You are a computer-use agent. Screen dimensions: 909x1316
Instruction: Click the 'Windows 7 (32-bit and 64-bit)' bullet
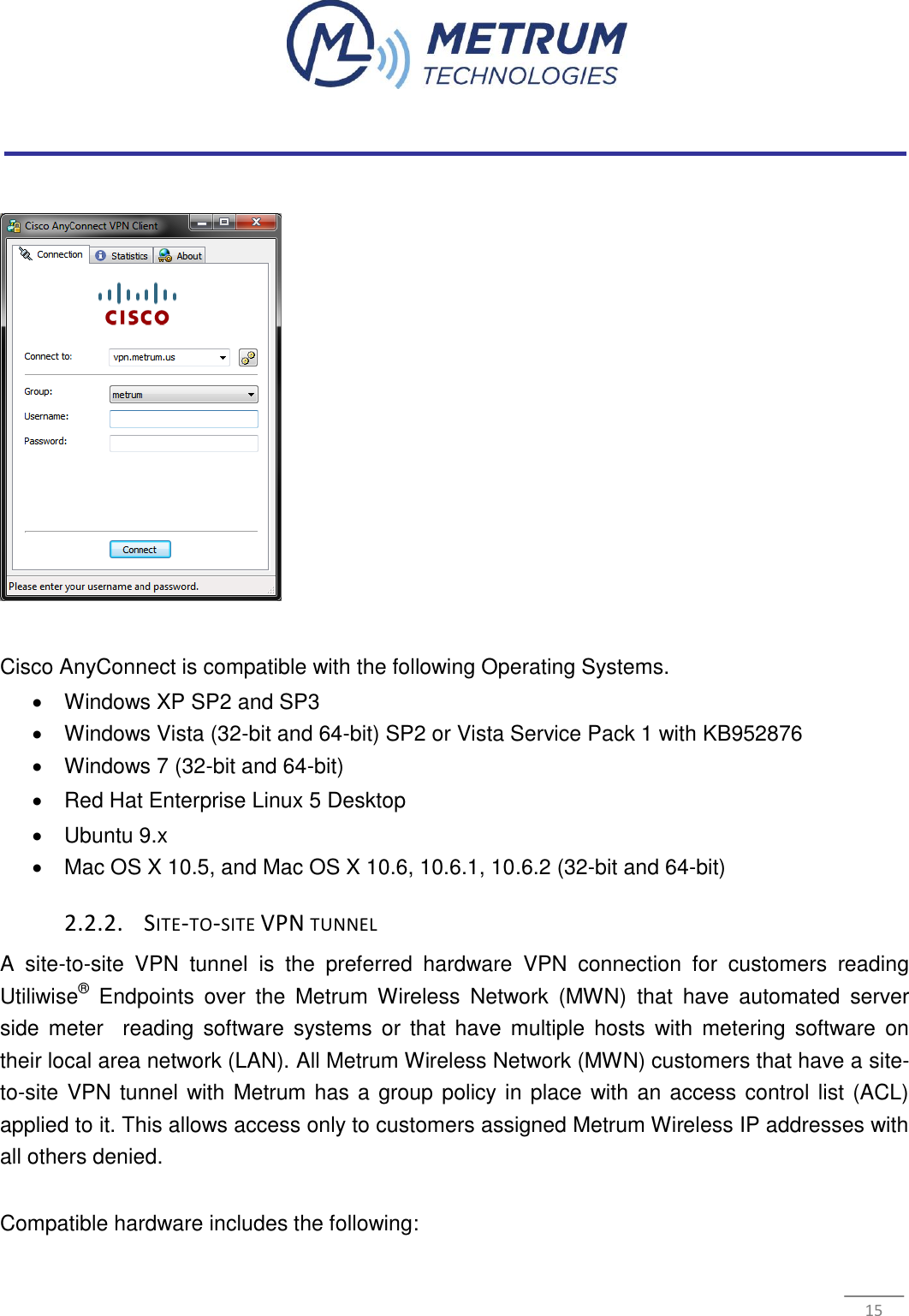(x=204, y=766)
